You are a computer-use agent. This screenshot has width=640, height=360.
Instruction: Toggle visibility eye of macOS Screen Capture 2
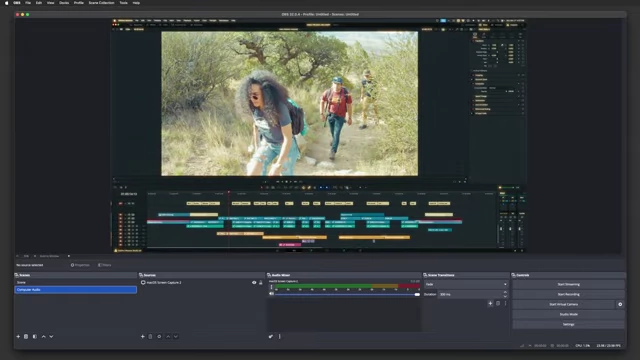[254, 282]
